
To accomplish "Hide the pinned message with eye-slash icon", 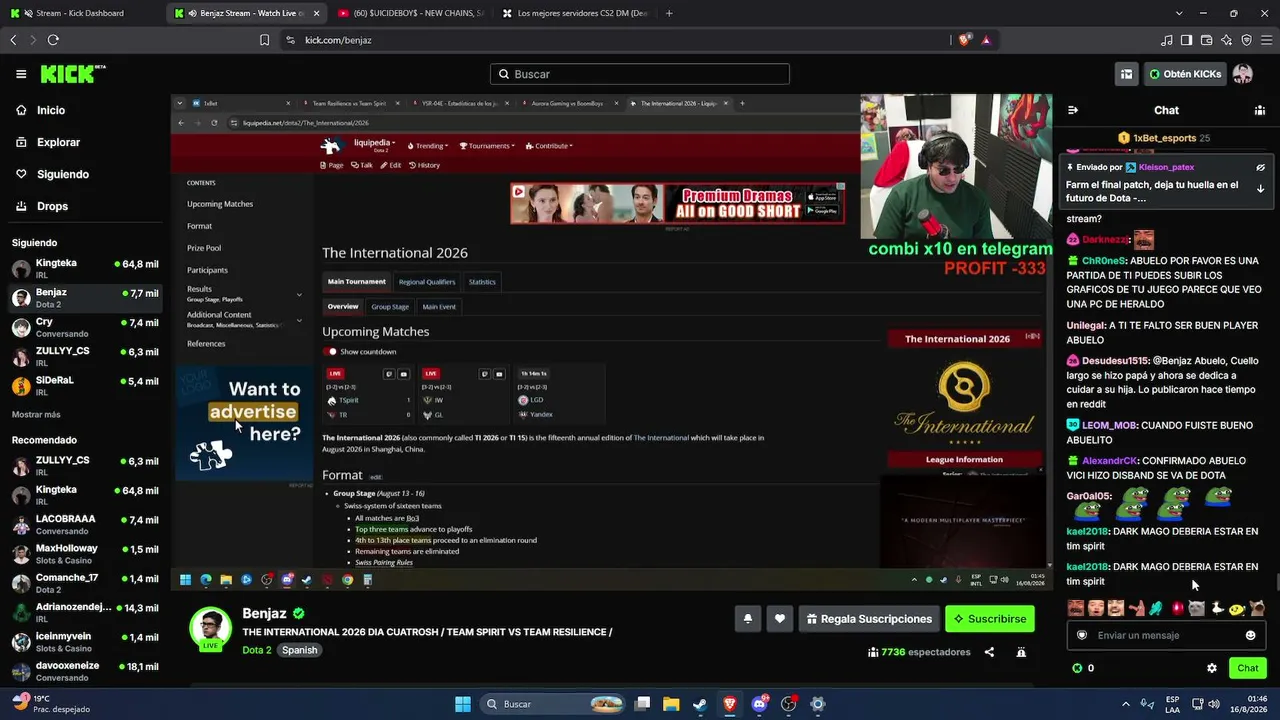I will [x=1260, y=167].
